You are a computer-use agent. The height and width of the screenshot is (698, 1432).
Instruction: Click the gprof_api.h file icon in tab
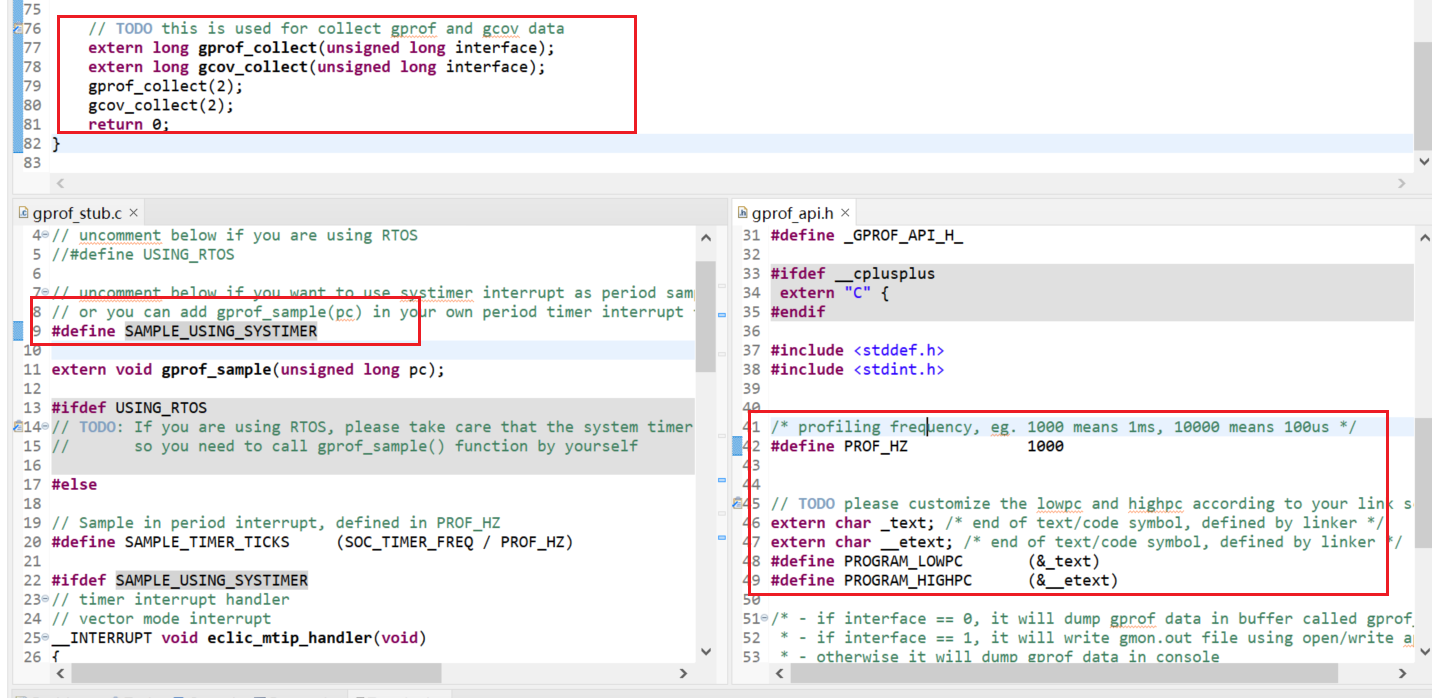(743, 213)
